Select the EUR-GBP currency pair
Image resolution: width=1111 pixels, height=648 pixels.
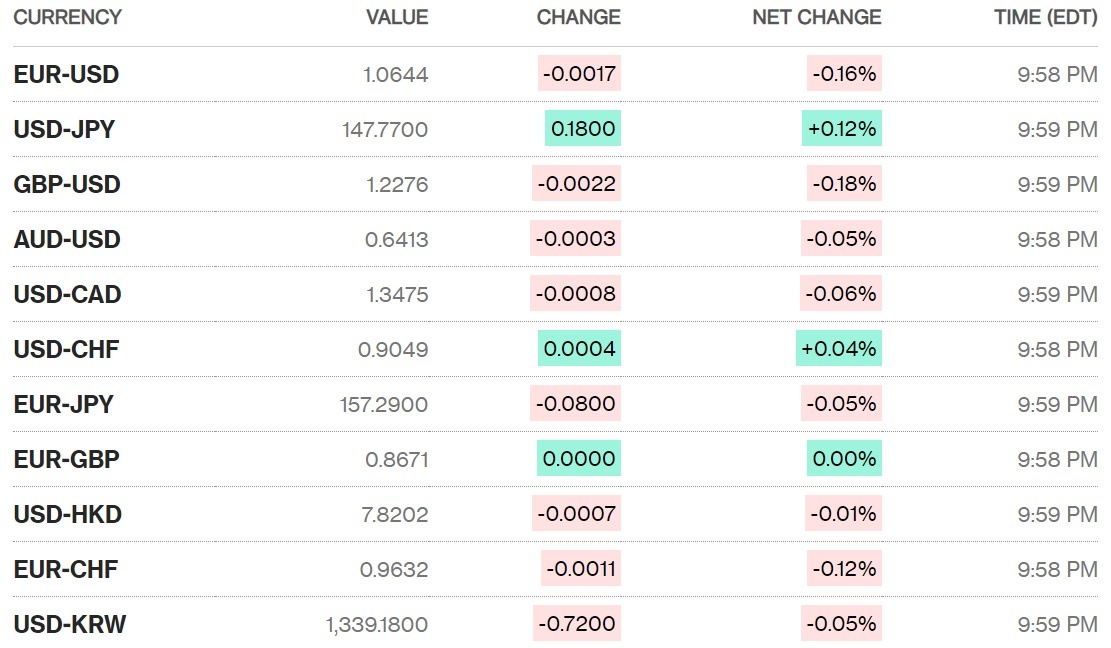pyautogui.click(x=66, y=459)
